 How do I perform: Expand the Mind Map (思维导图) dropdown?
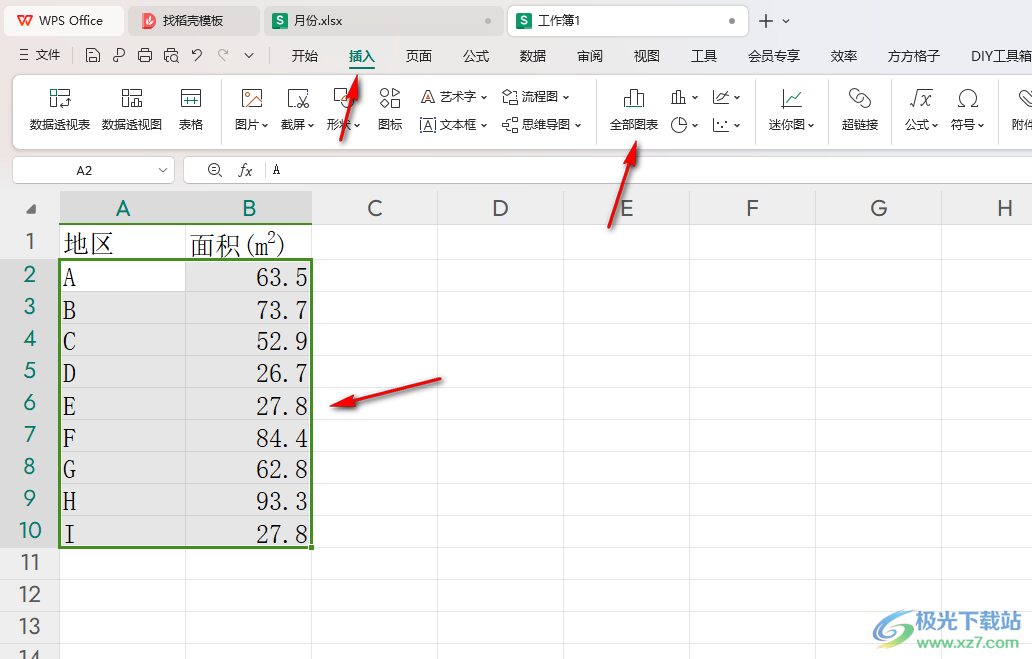point(578,125)
